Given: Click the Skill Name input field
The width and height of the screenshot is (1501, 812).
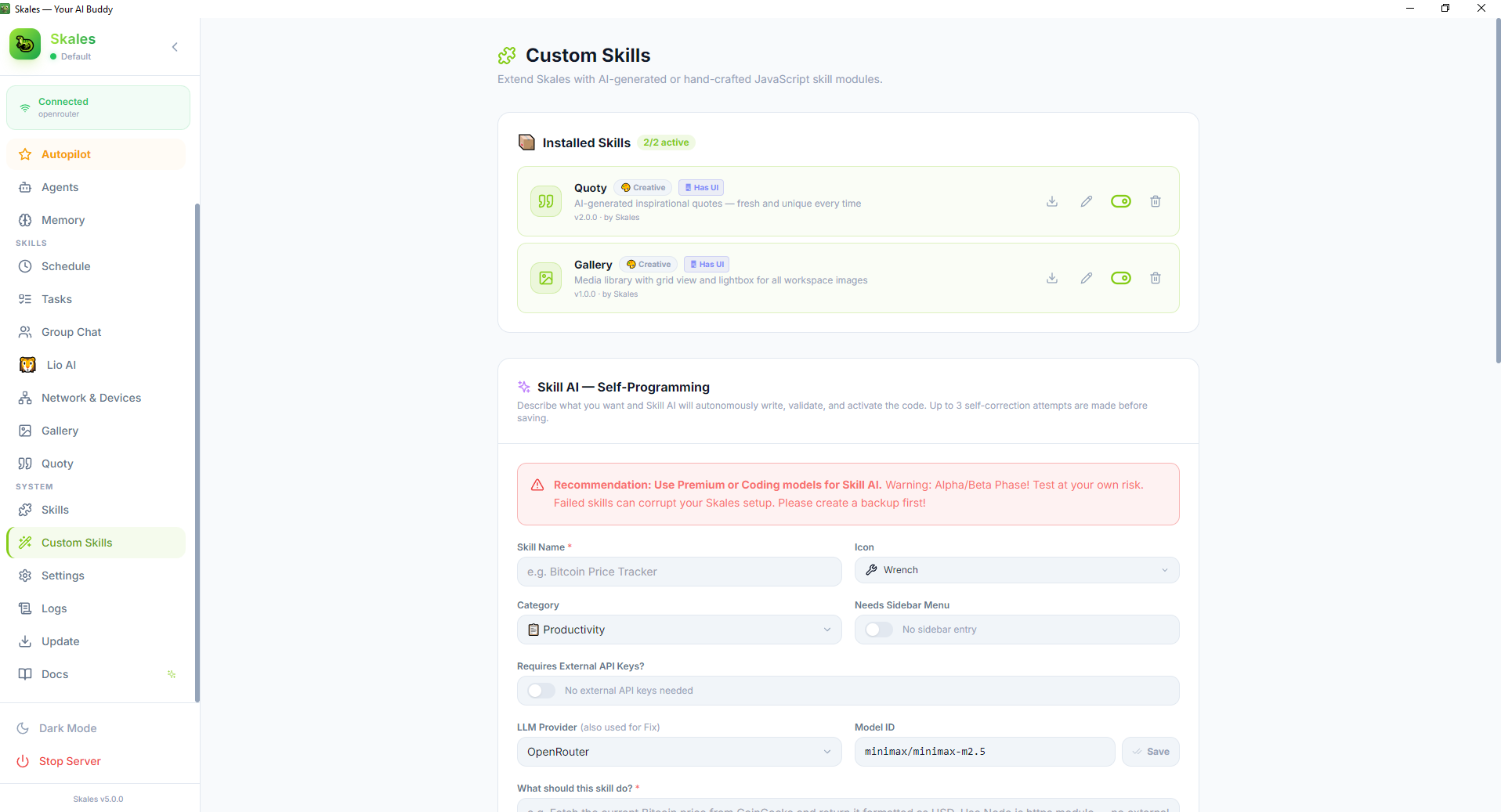Looking at the screenshot, I should (679, 572).
